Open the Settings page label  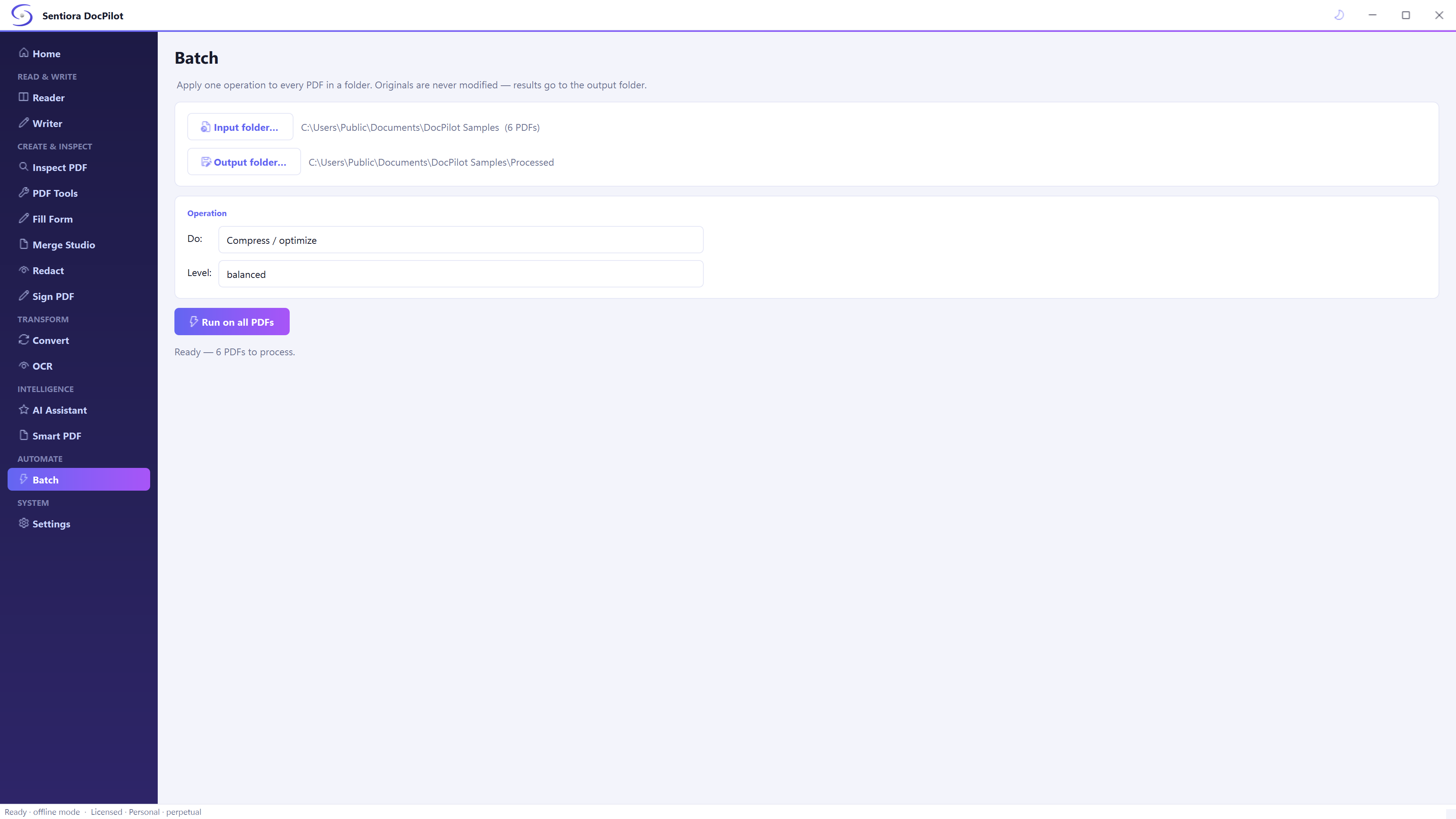coord(52,524)
